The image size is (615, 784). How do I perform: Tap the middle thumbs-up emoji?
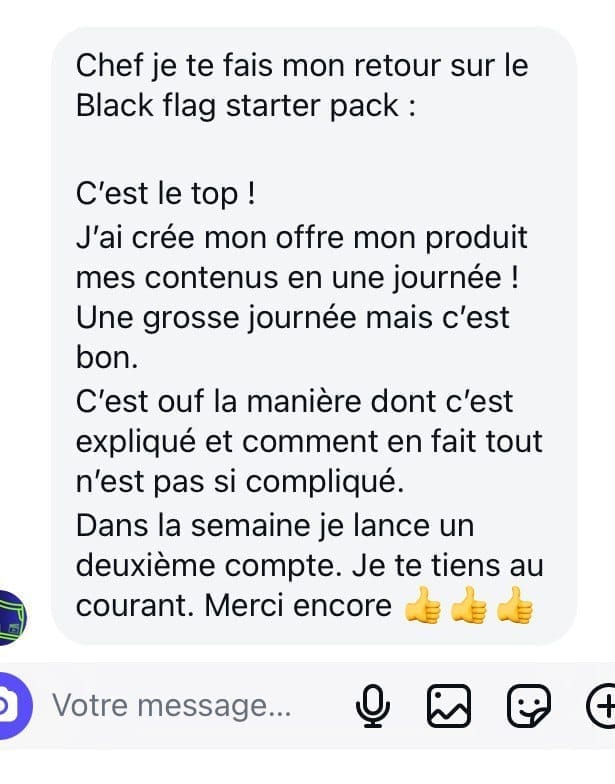click(468, 606)
